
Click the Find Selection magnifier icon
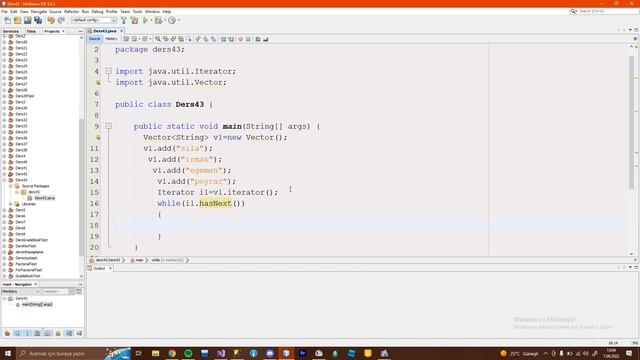point(158,39)
